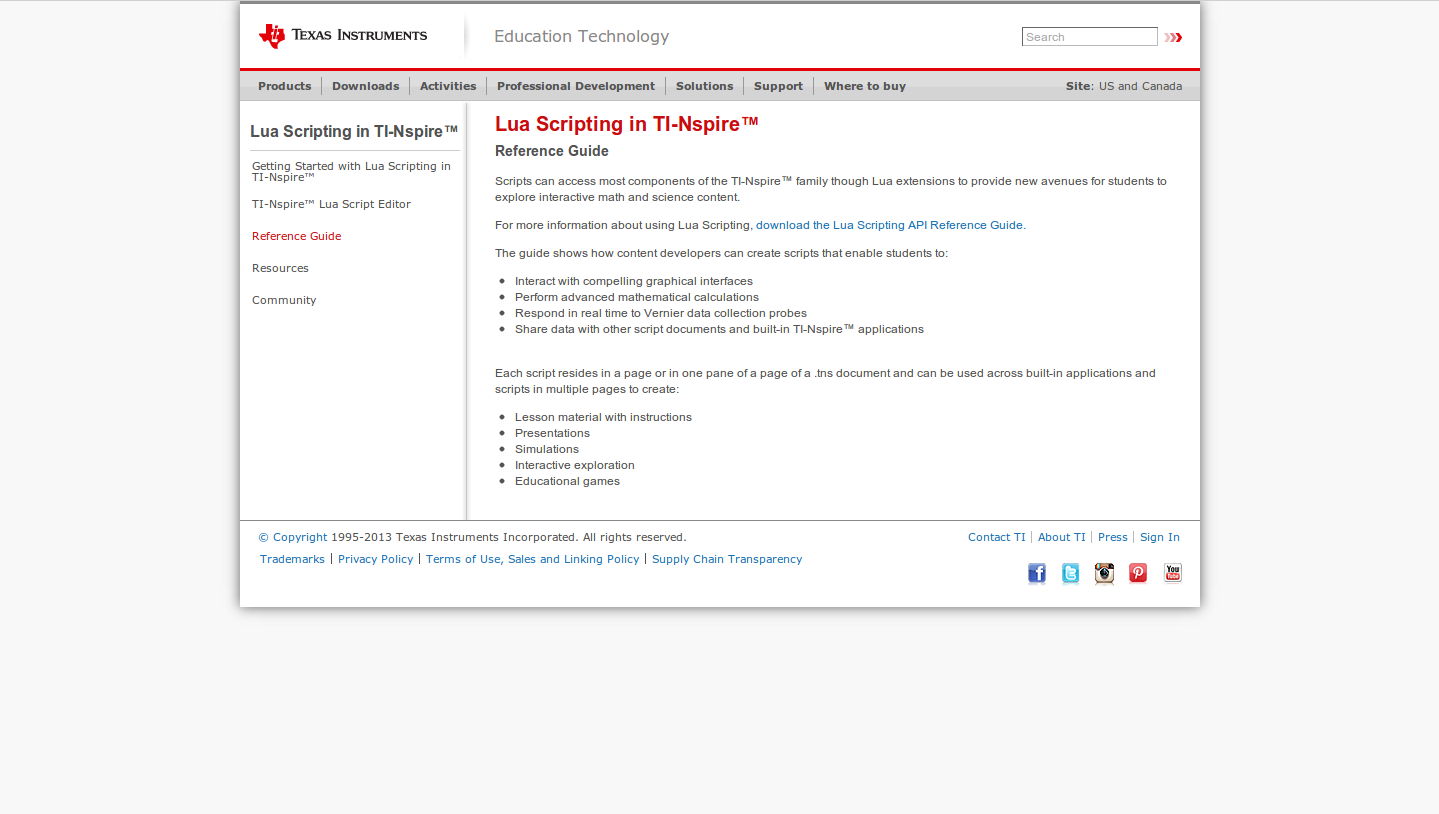Open the Support menu

pyautogui.click(x=779, y=86)
